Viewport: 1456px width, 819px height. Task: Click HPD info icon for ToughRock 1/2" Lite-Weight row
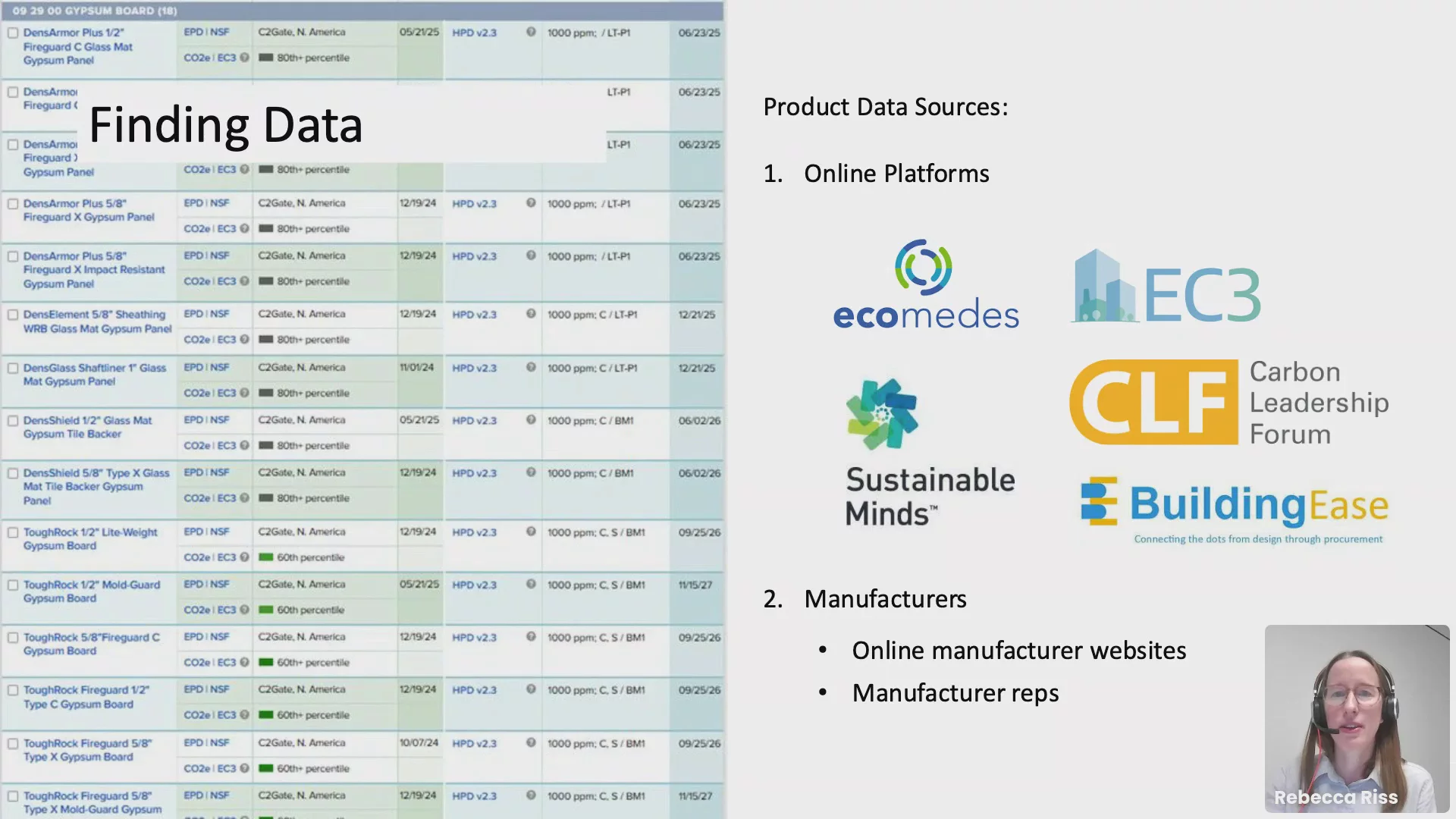point(531,532)
